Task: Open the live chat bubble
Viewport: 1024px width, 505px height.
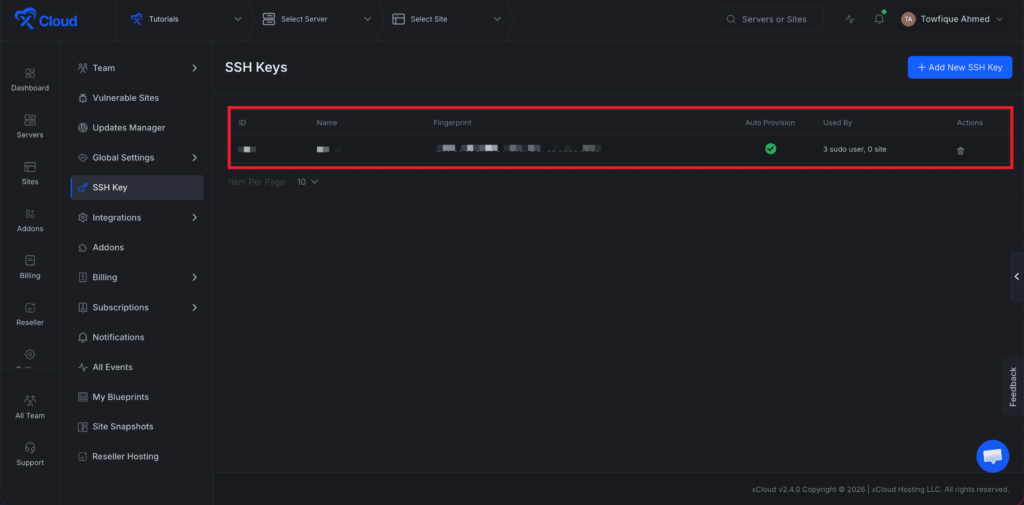Action: point(992,456)
